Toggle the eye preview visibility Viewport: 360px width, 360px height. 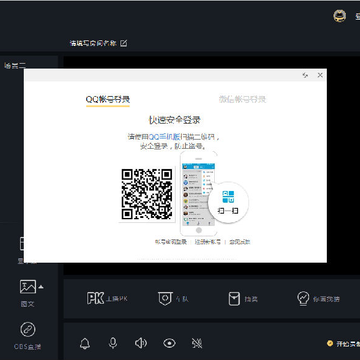point(169,343)
